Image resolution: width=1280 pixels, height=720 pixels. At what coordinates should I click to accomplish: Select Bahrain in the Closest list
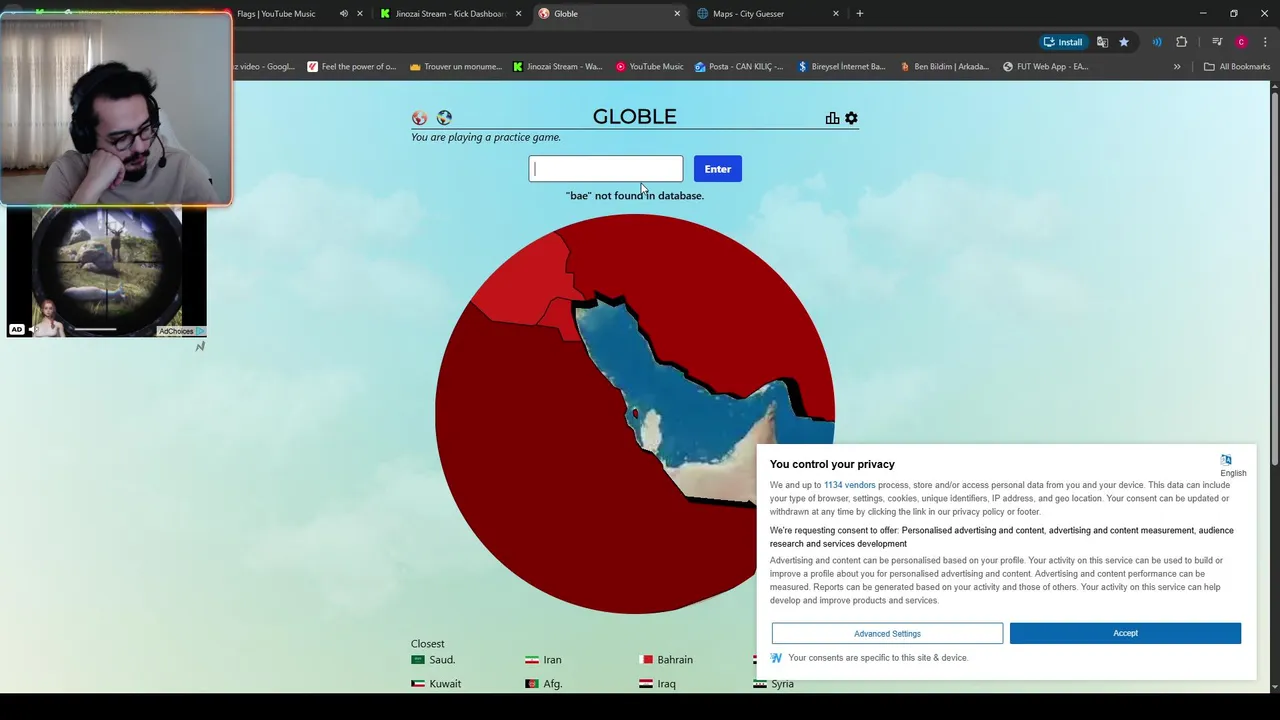(x=666, y=660)
